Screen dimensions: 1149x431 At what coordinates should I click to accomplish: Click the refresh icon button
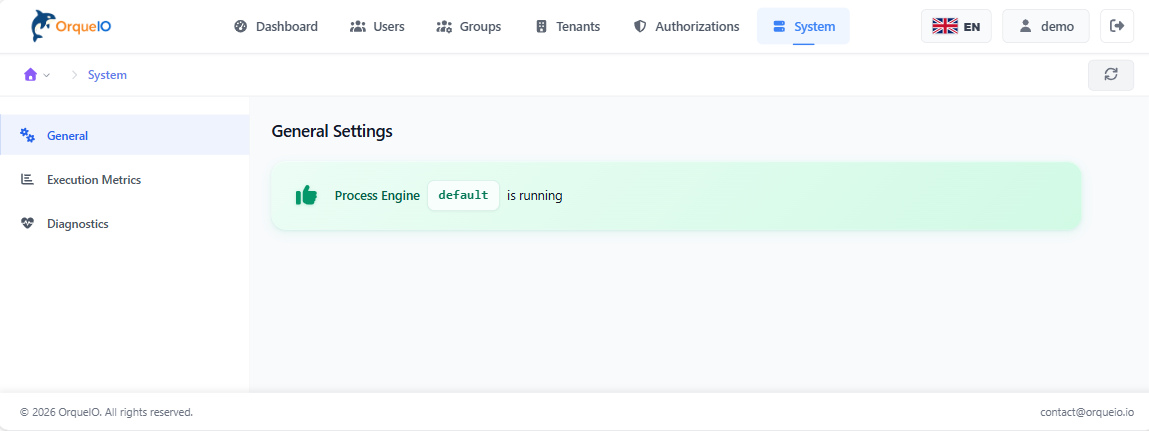point(1110,75)
